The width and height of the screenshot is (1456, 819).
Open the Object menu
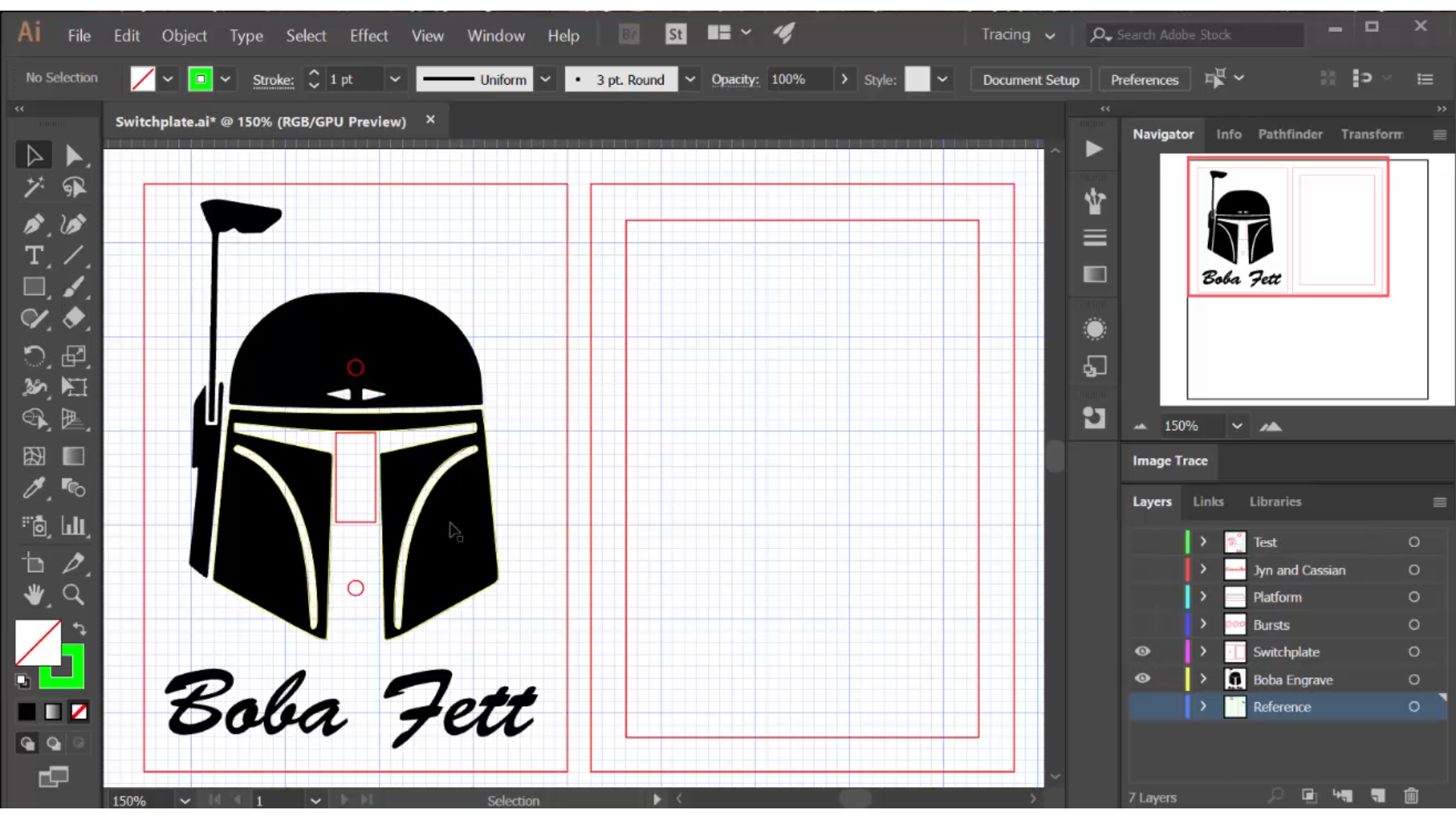pos(184,36)
